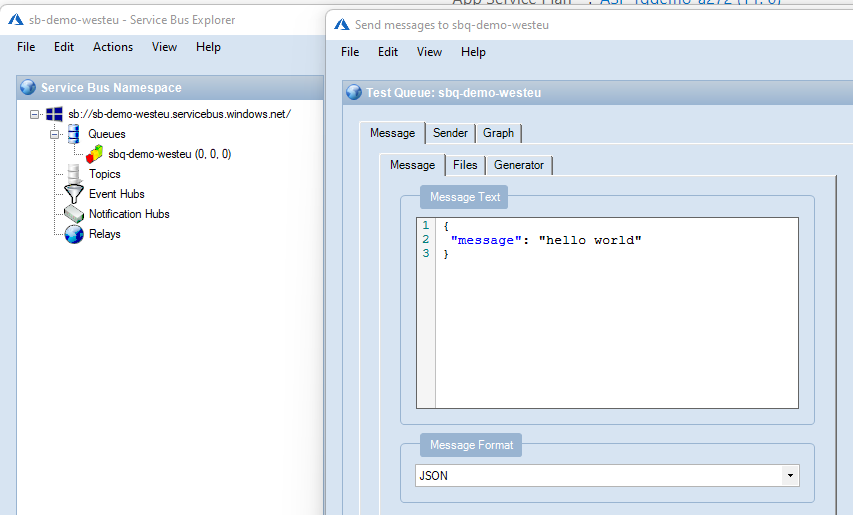Select sbq-demo-westeu (0, 0, 0) queue
This screenshot has width=853, height=515.
pyautogui.click(x=169, y=154)
